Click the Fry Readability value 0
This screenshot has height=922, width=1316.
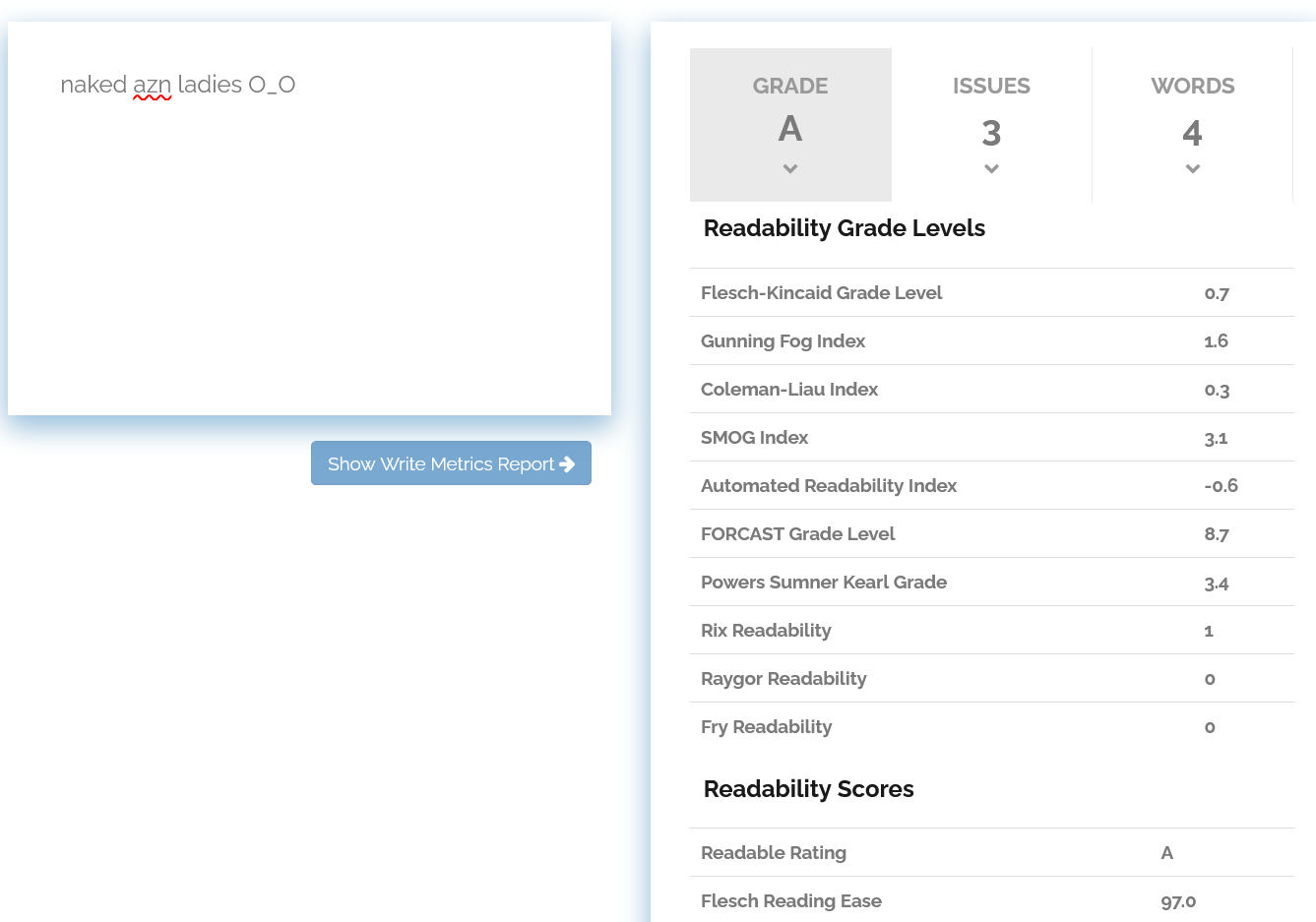pos(1210,727)
